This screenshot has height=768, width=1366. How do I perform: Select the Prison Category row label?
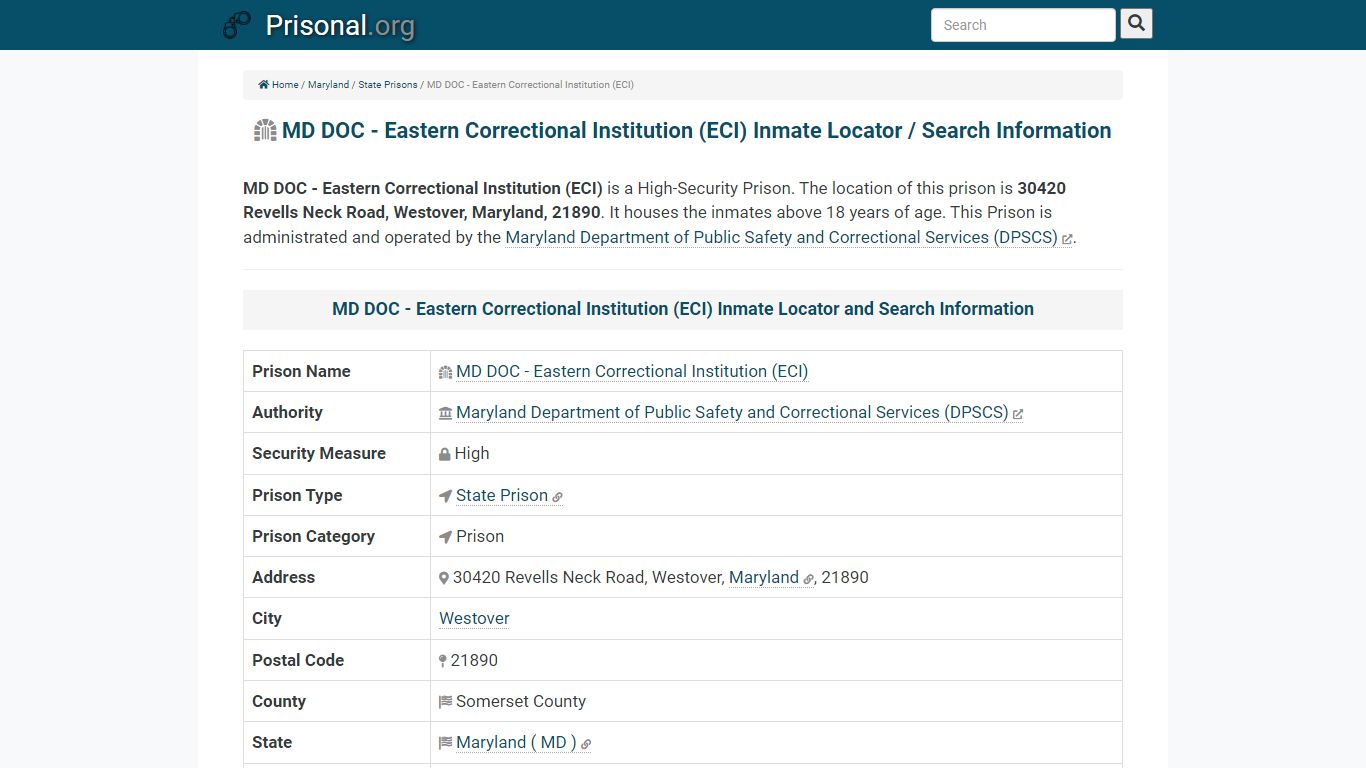point(313,536)
